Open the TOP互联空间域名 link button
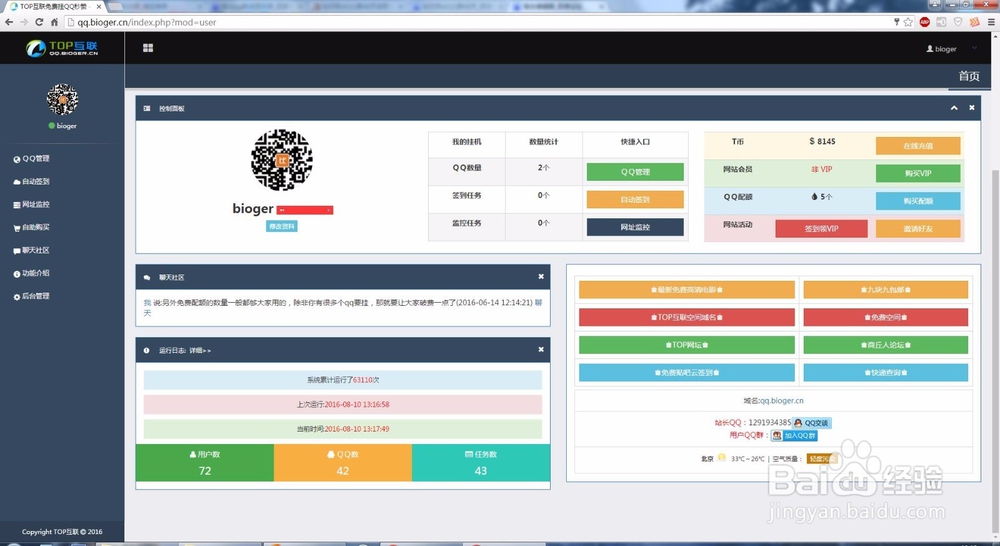The image size is (1000, 546). (x=687, y=317)
